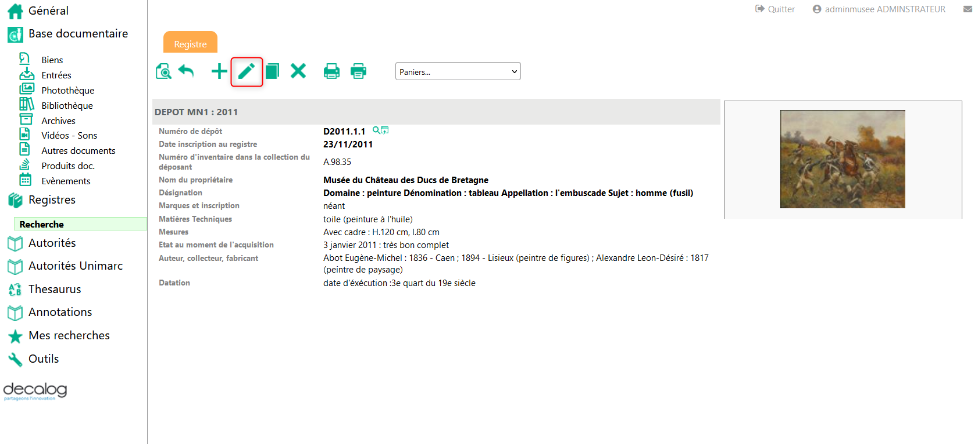The height and width of the screenshot is (444, 978).
Task: Expand the Registres section
Action: click(51, 200)
